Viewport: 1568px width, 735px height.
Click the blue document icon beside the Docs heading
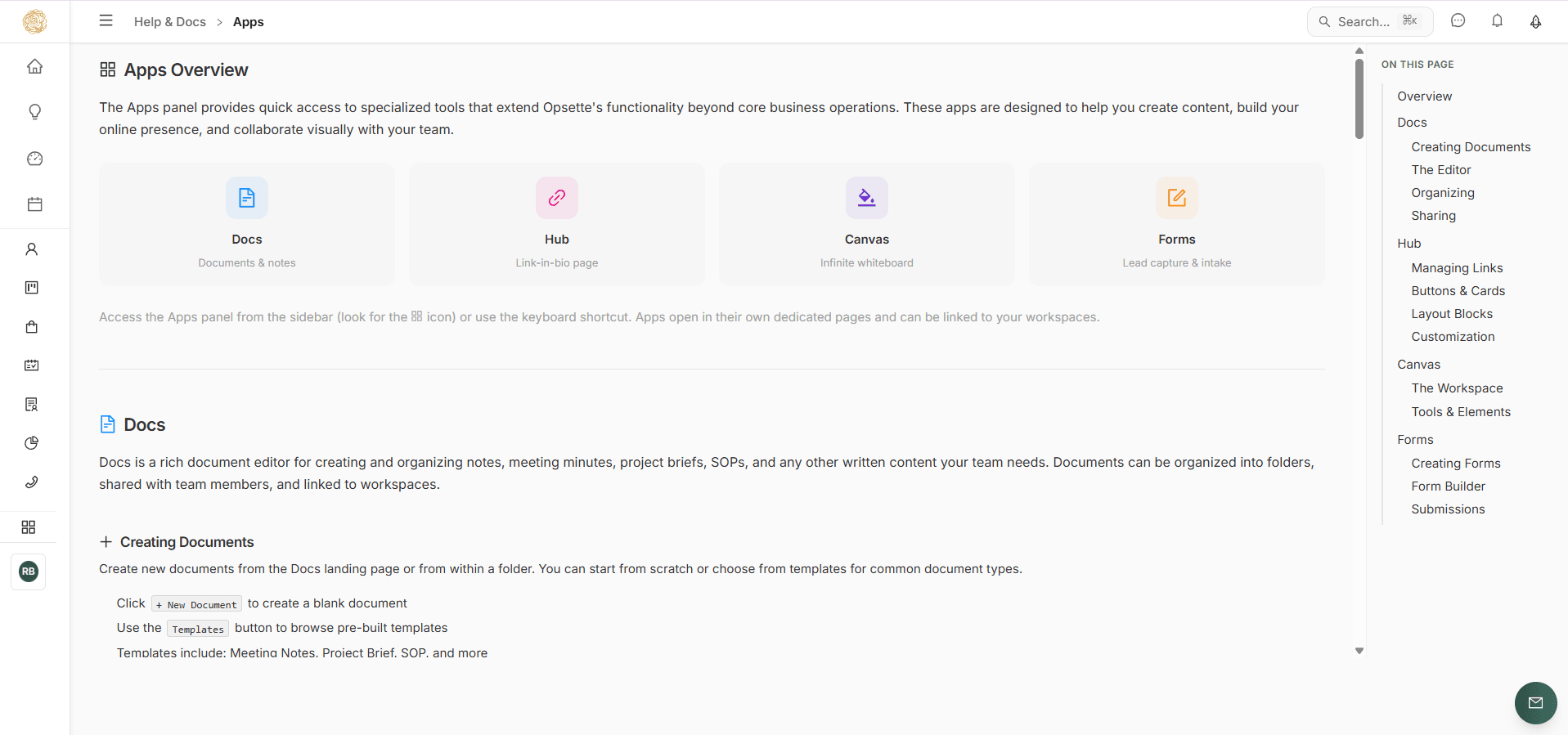[x=107, y=424]
